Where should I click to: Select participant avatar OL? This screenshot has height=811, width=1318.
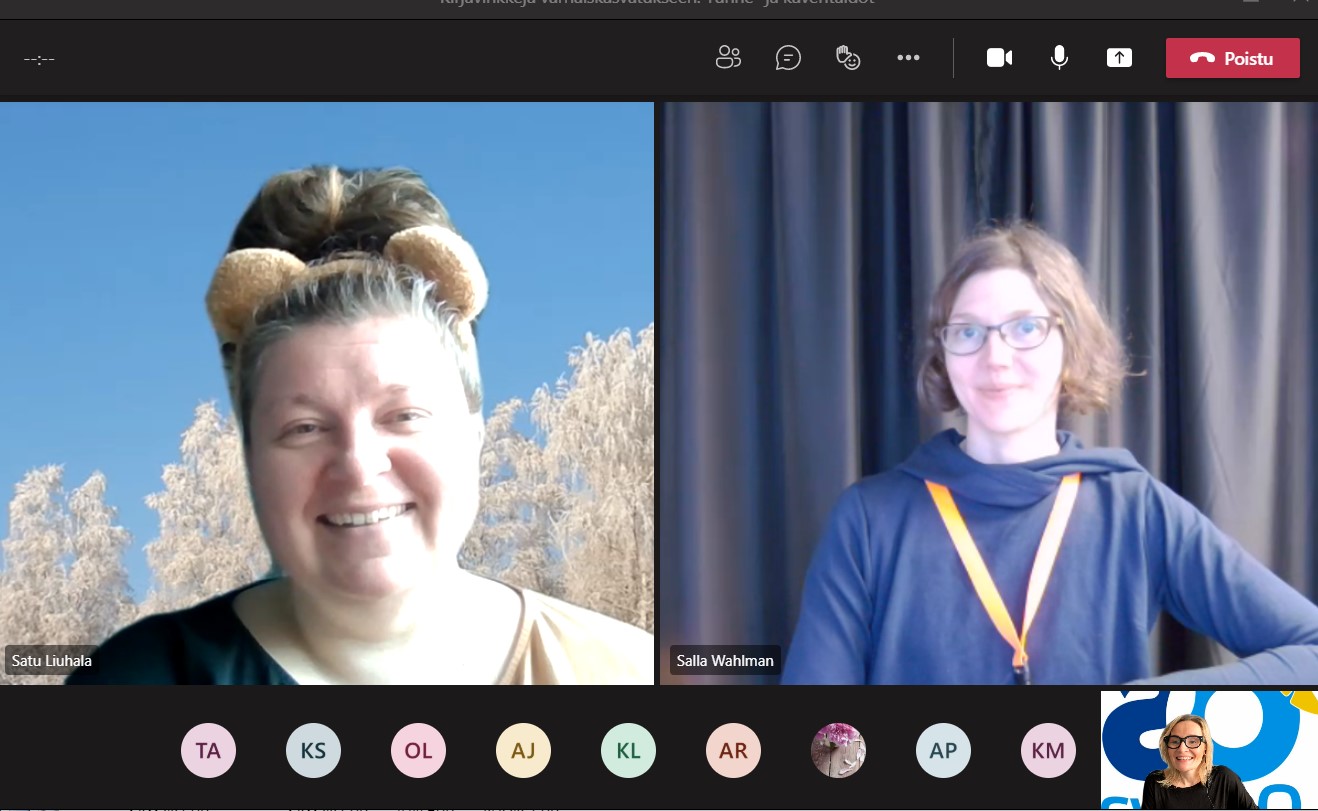click(x=418, y=750)
